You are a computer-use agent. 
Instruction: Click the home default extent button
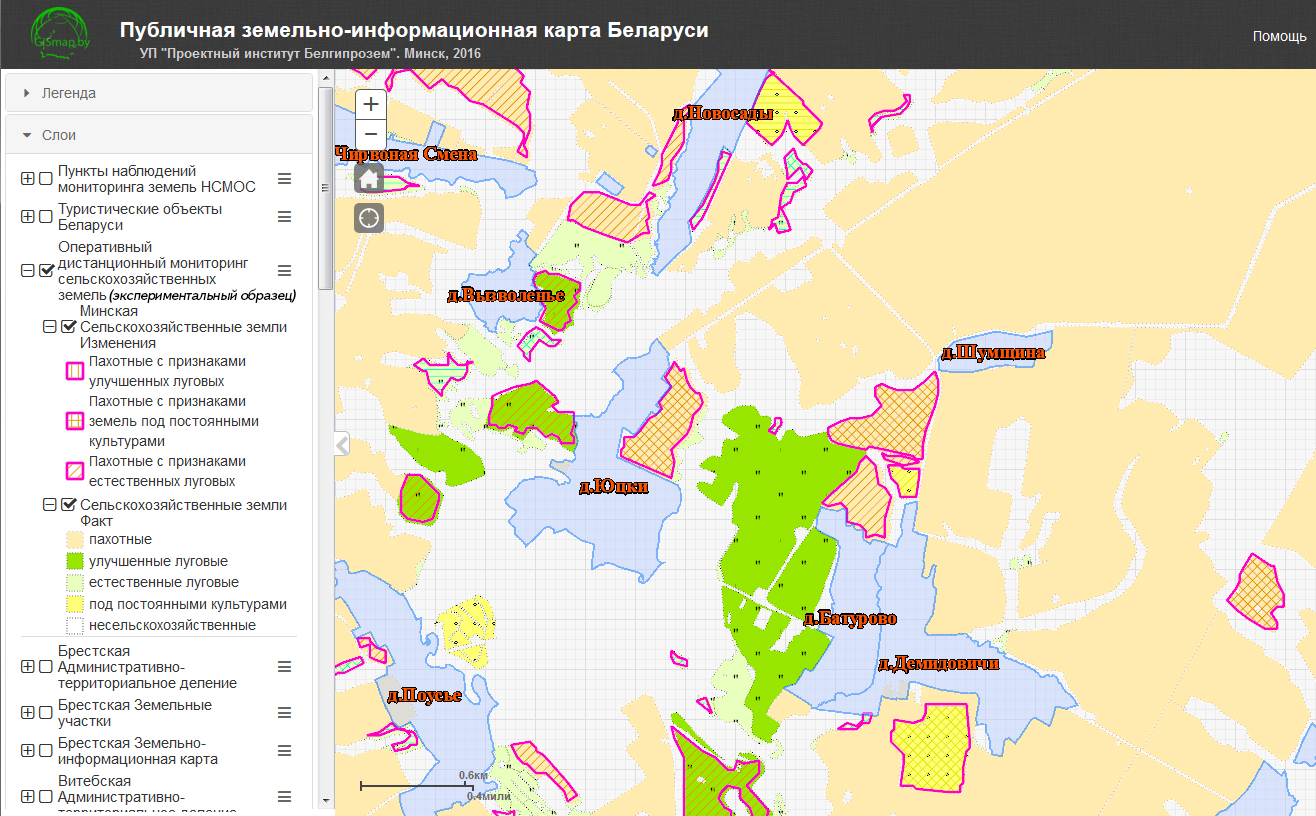point(369,179)
